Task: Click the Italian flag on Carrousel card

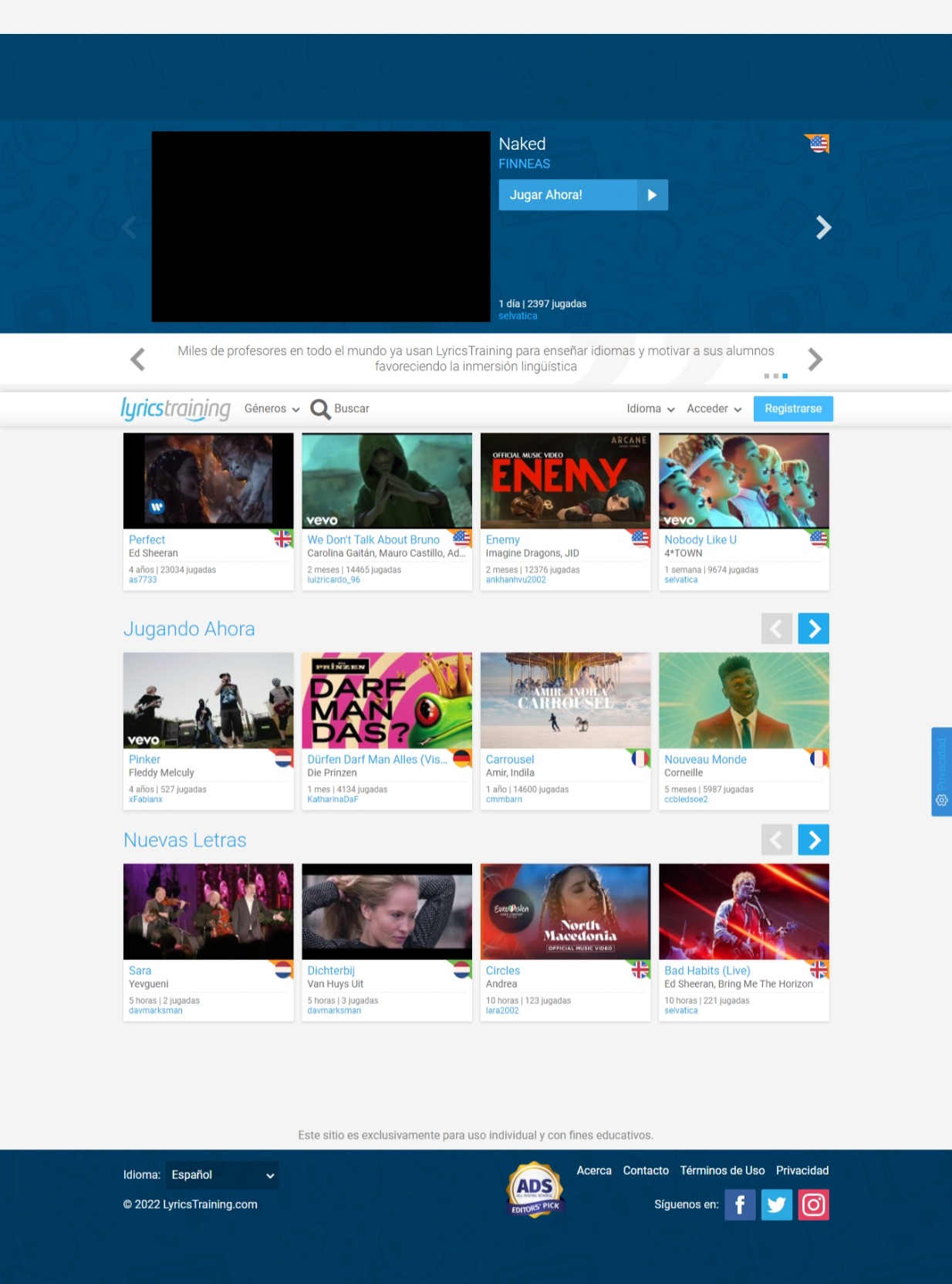Action: click(640, 759)
